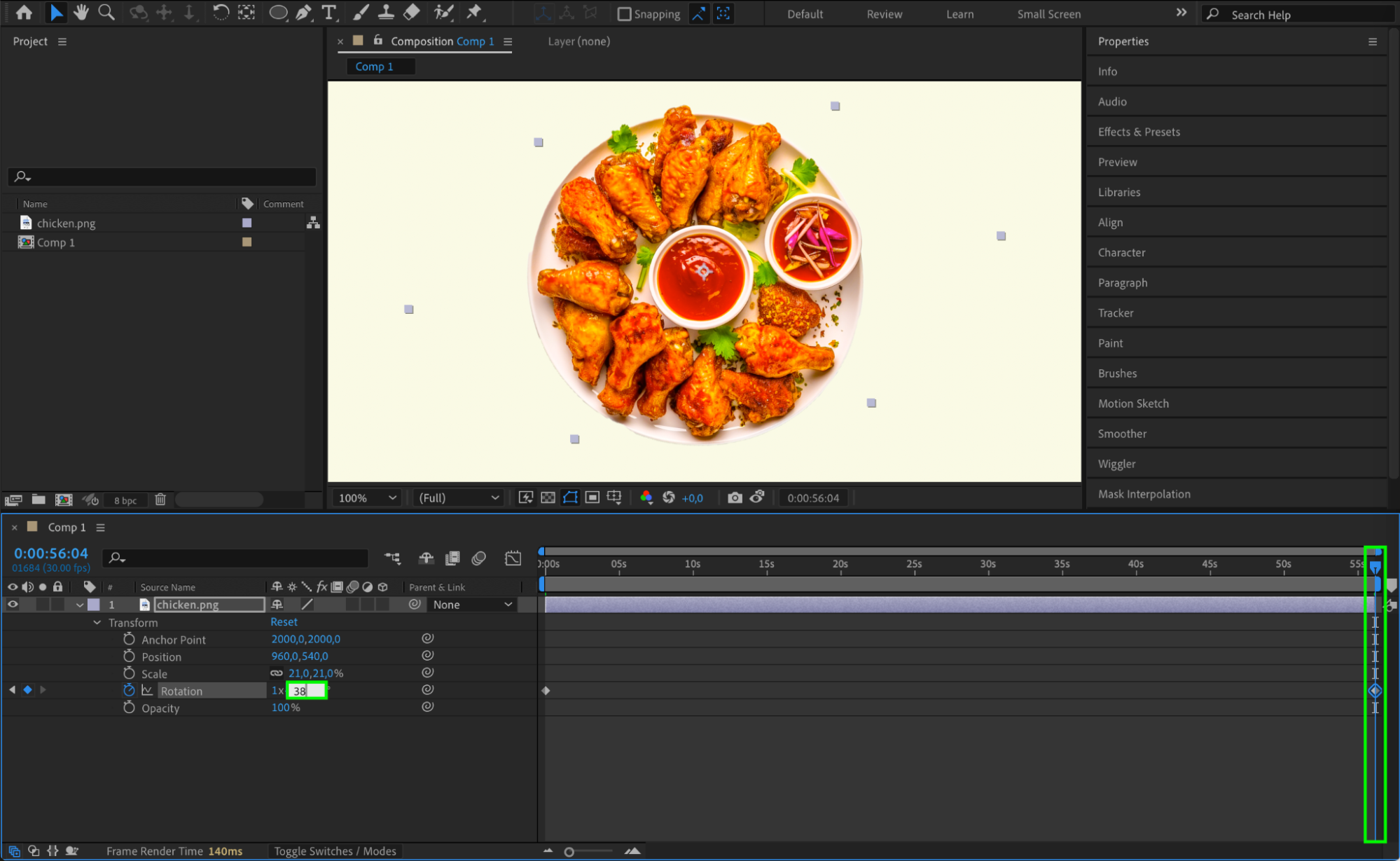The width and height of the screenshot is (1400, 861).
Task: Click the Home icon
Action: pos(24,12)
